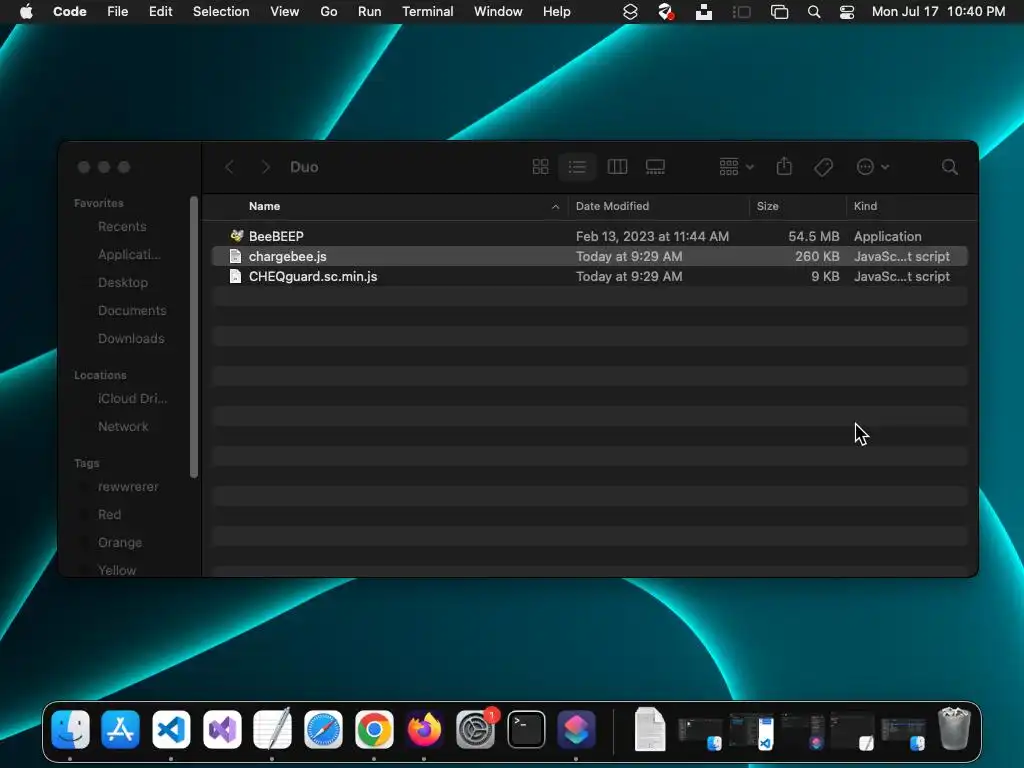1024x768 pixels.
Task: Toggle the Name sort direction arrow
Action: tap(555, 207)
